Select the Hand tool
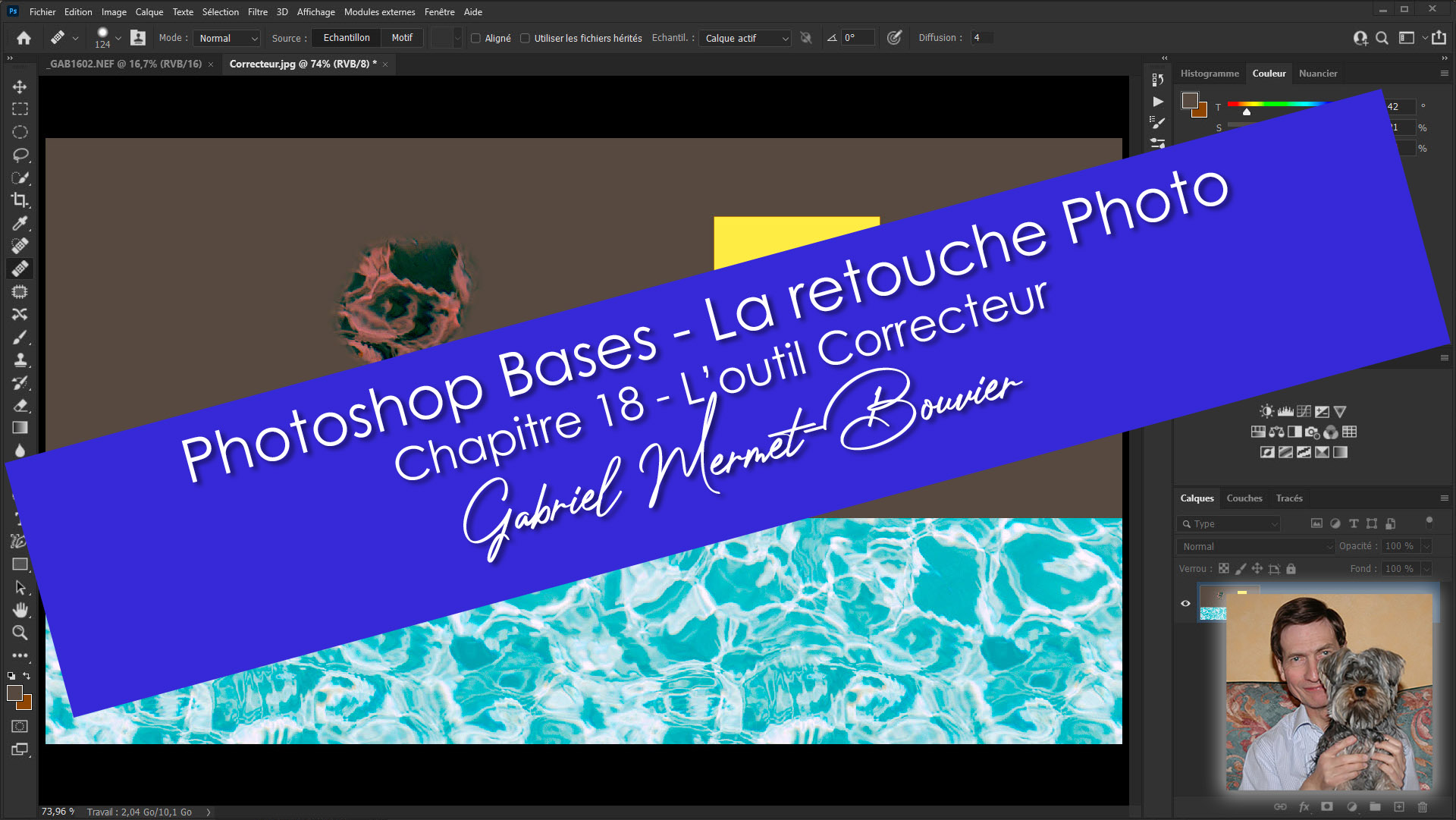The width and height of the screenshot is (1456, 820). (x=20, y=610)
